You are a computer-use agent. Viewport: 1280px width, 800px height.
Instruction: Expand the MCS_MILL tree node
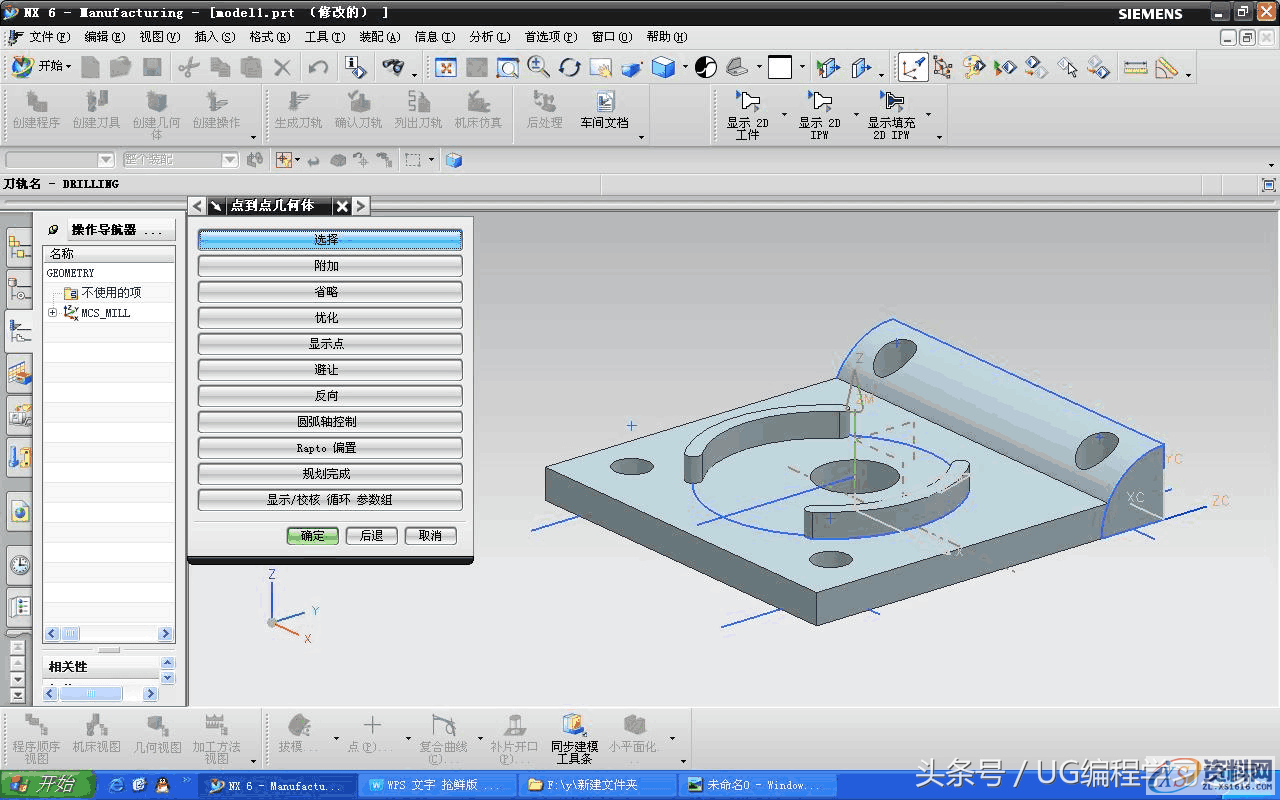click(x=52, y=313)
